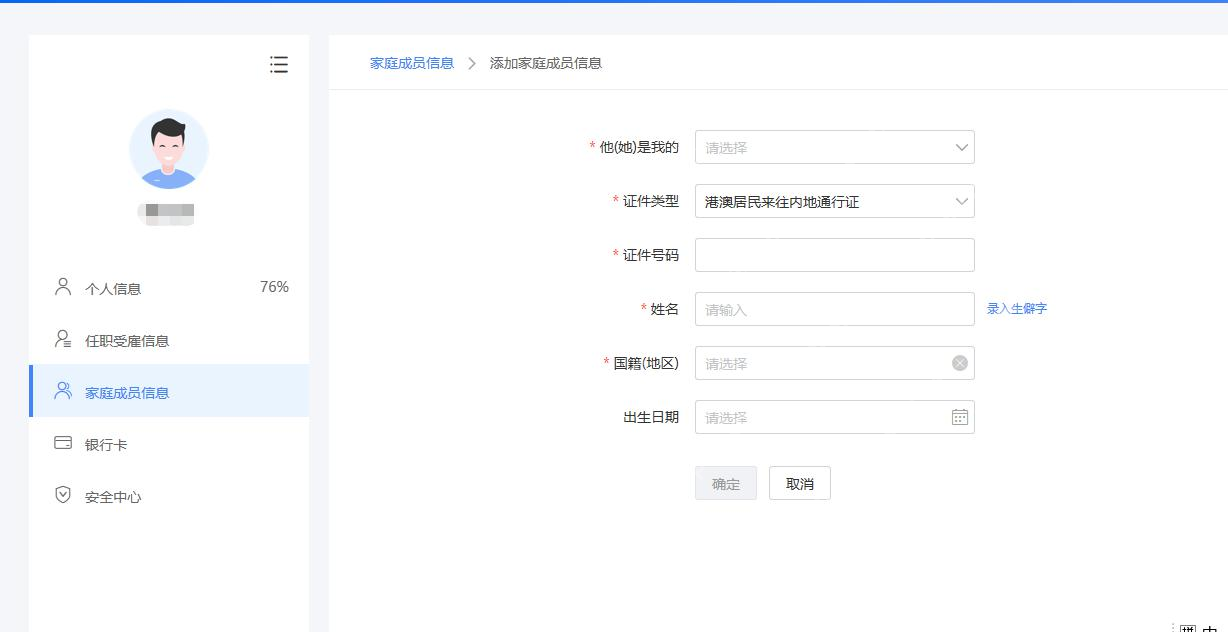This screenshot has width=1228, height=632.
Task: Click the 取消 button
Action: [800, 483]
